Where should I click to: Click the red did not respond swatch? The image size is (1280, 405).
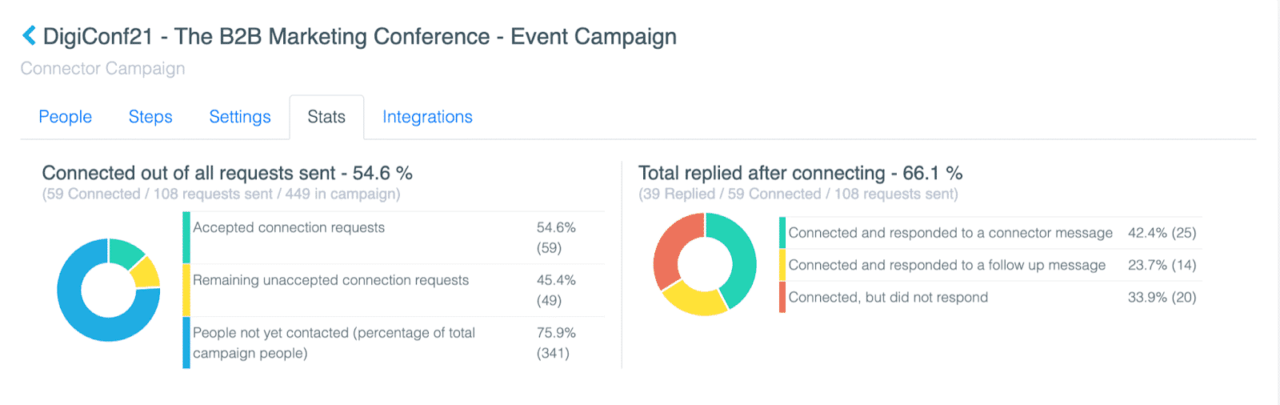(x=782, y=297)
